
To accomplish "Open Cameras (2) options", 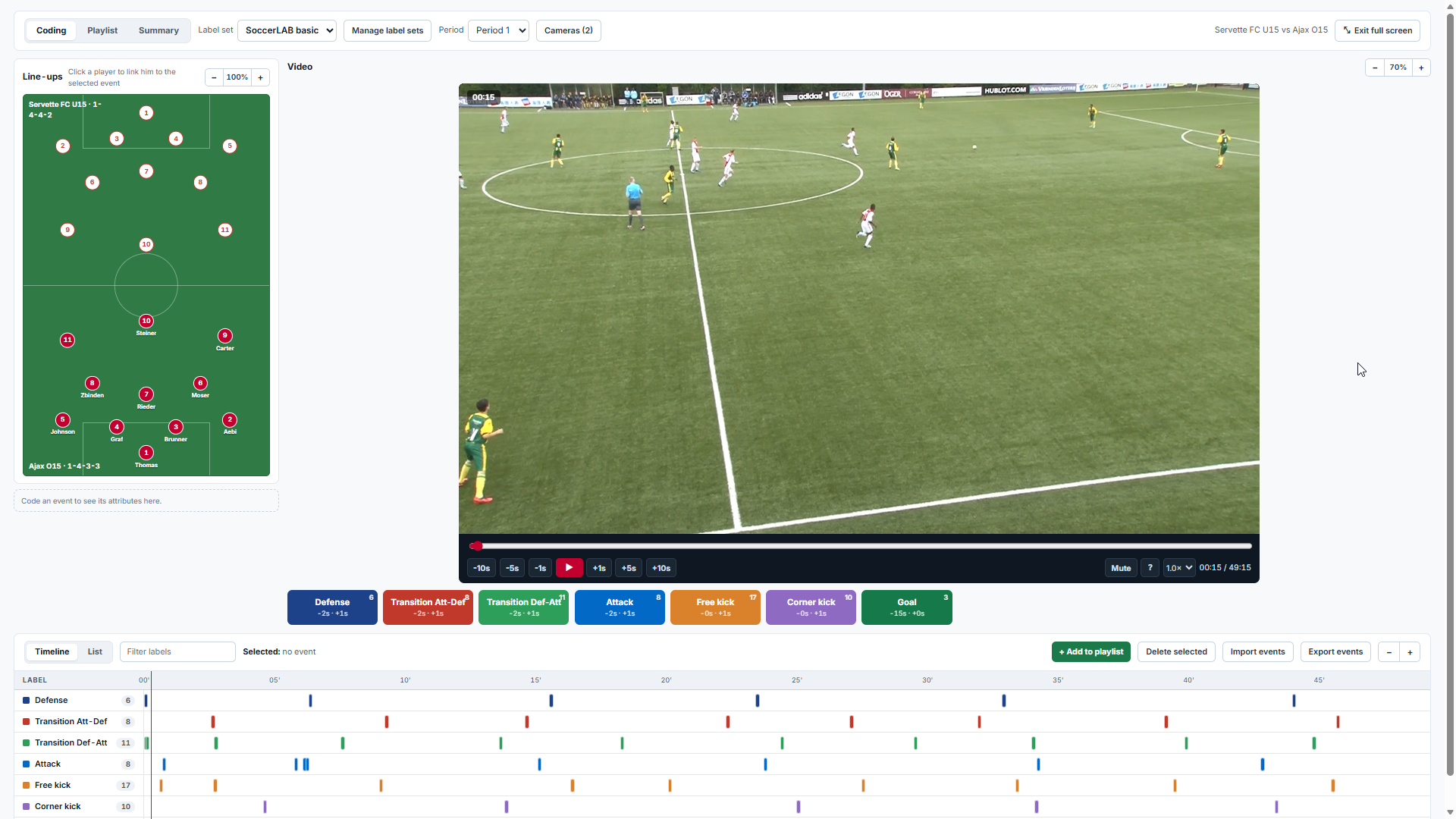I will [x=568, y=30].
